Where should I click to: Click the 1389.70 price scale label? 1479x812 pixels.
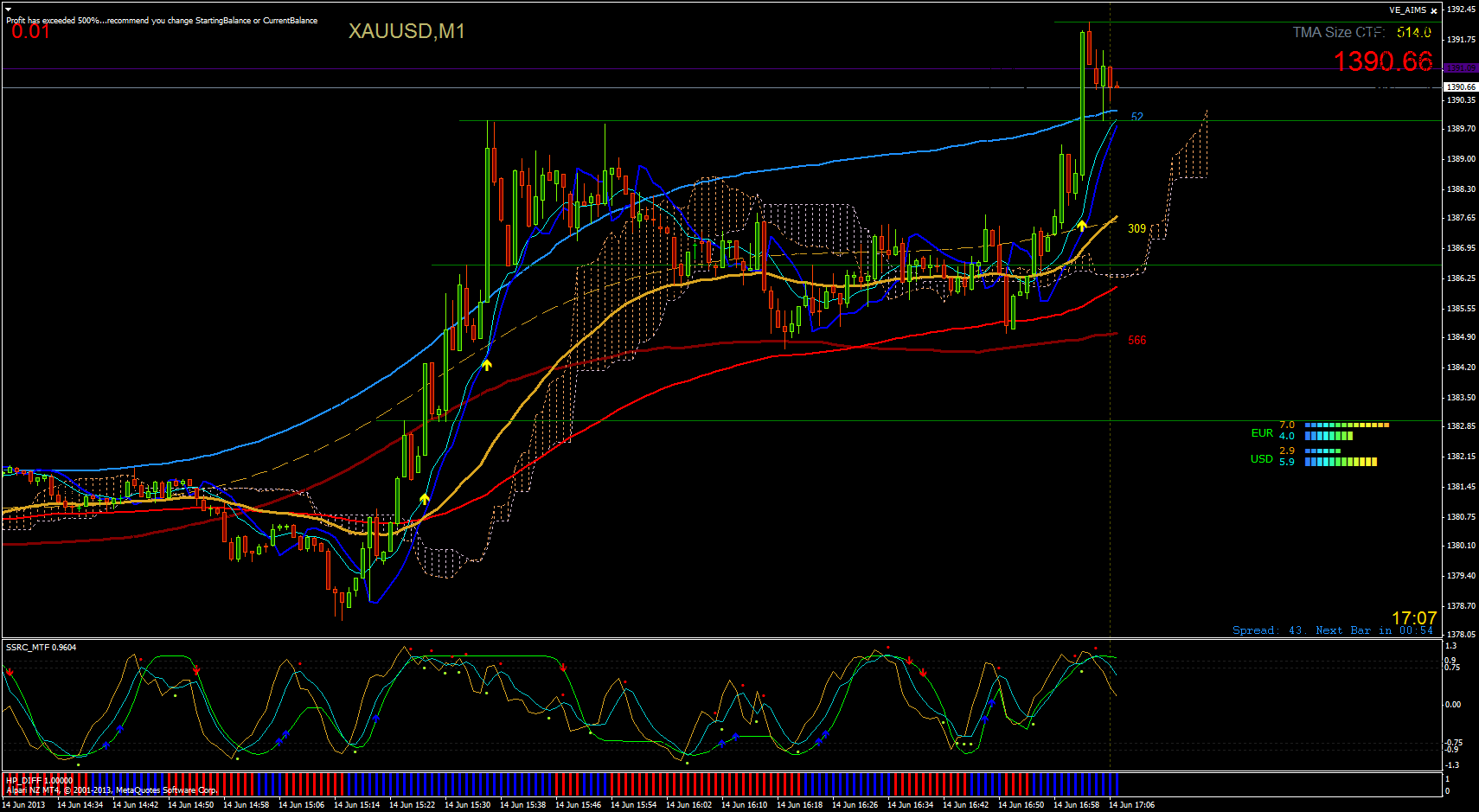tap(1461, 129)
